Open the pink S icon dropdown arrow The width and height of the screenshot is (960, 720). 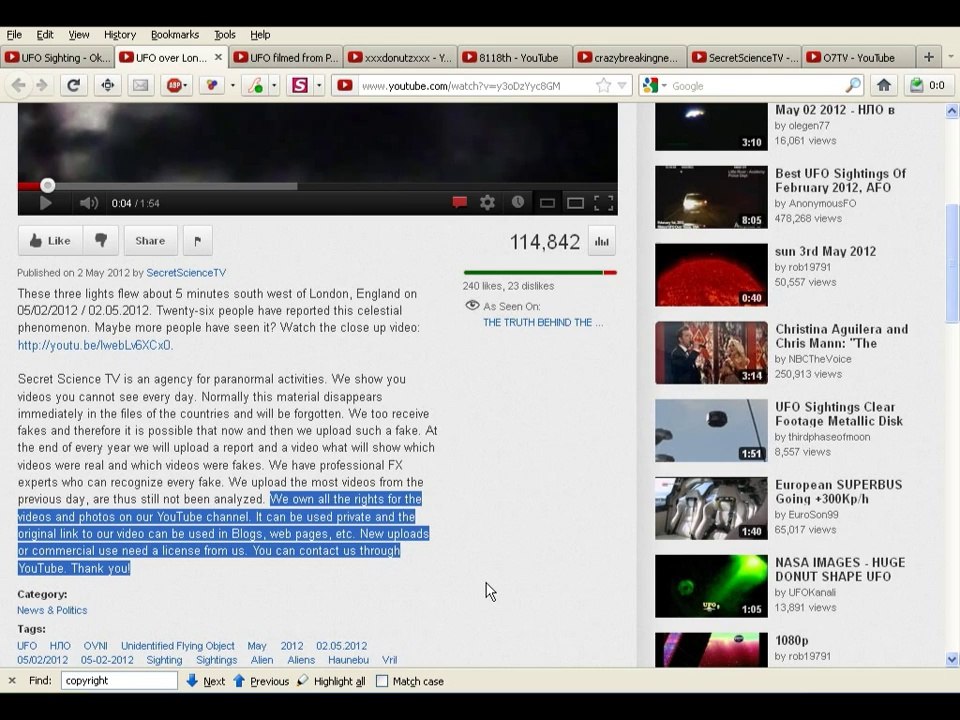click(x=318, y=86)
